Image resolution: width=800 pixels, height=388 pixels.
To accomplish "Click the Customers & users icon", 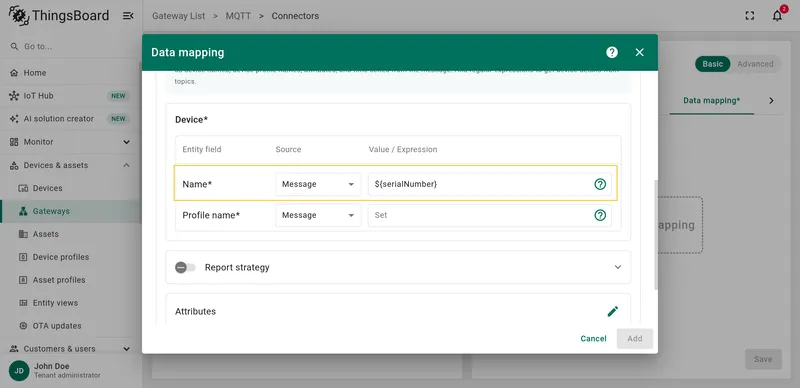I will coord(14,349).
